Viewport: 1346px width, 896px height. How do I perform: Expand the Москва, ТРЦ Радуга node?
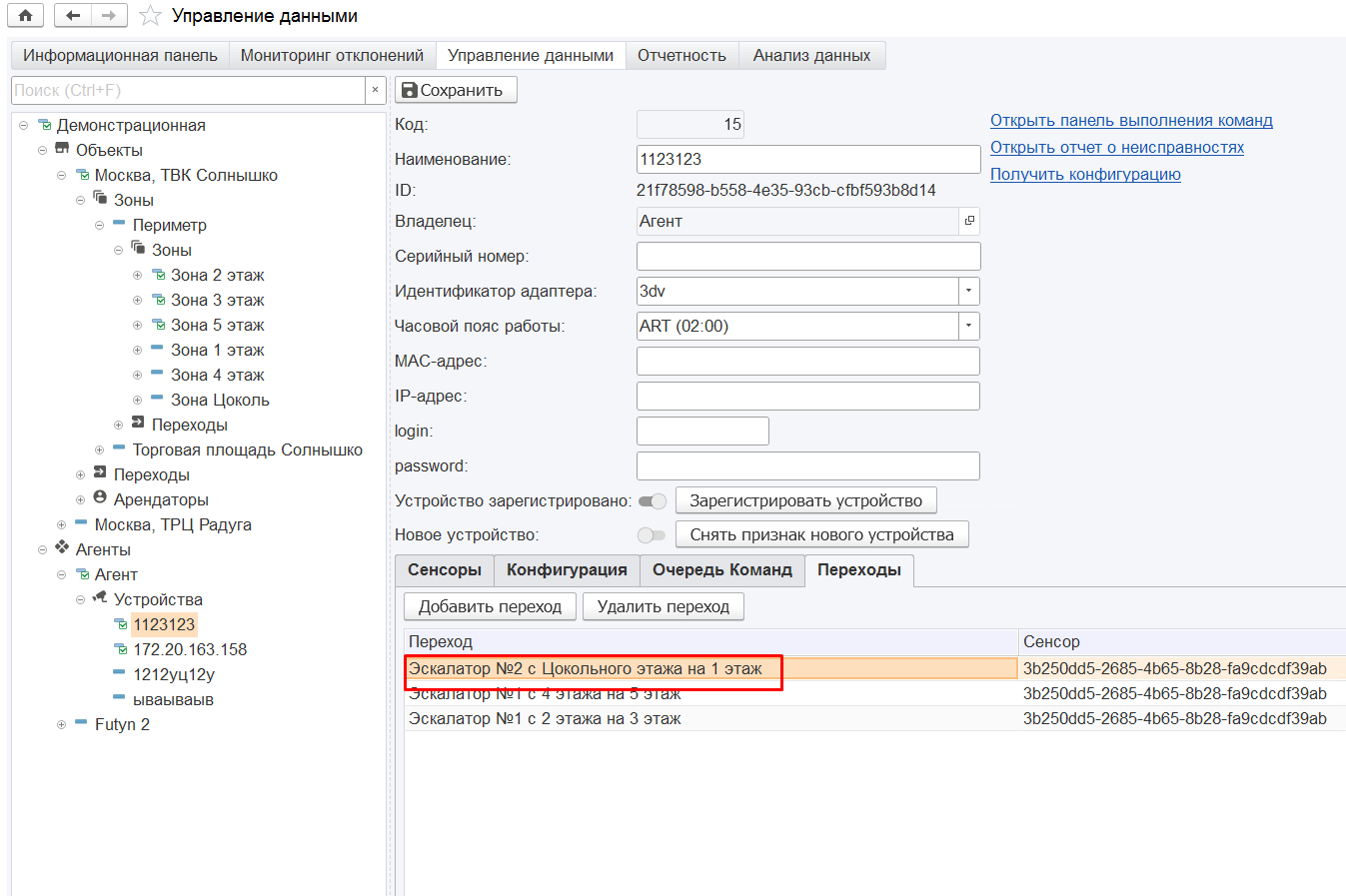61,524
